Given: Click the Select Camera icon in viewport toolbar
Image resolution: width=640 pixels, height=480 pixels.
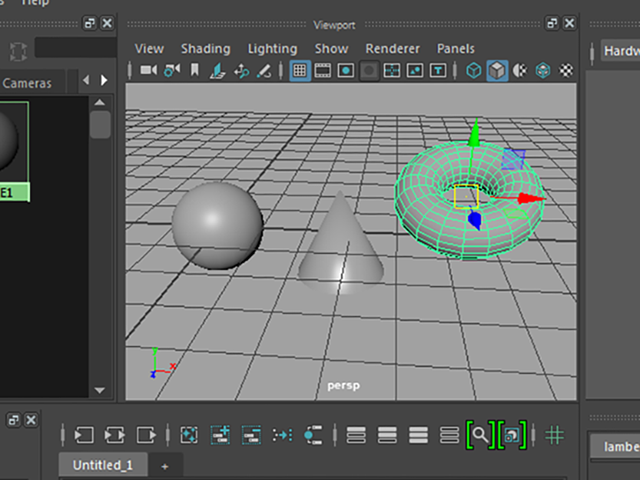Looking at the screenshot, I should pyautogui.click(x=149, y=70).
